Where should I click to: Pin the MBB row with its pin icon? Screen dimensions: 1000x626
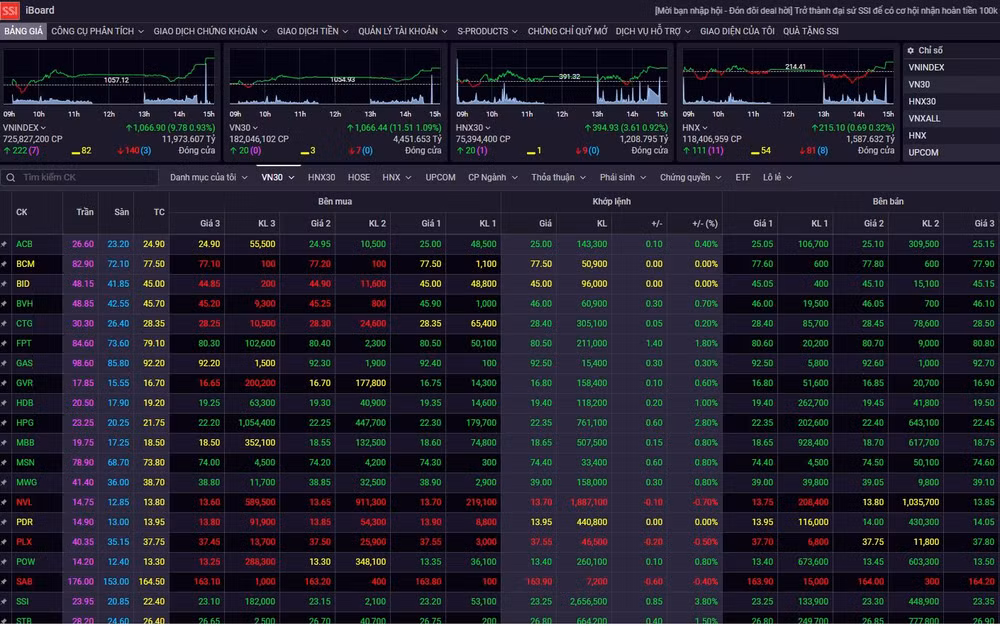[x=4, y=443]
